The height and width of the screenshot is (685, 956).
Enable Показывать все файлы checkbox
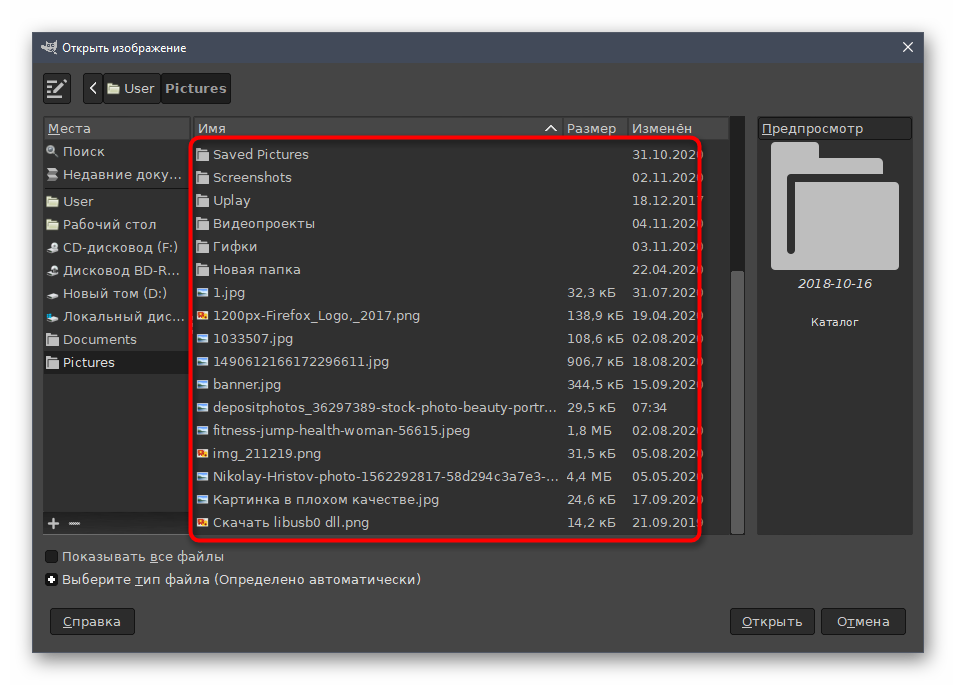tap(52, 556)
